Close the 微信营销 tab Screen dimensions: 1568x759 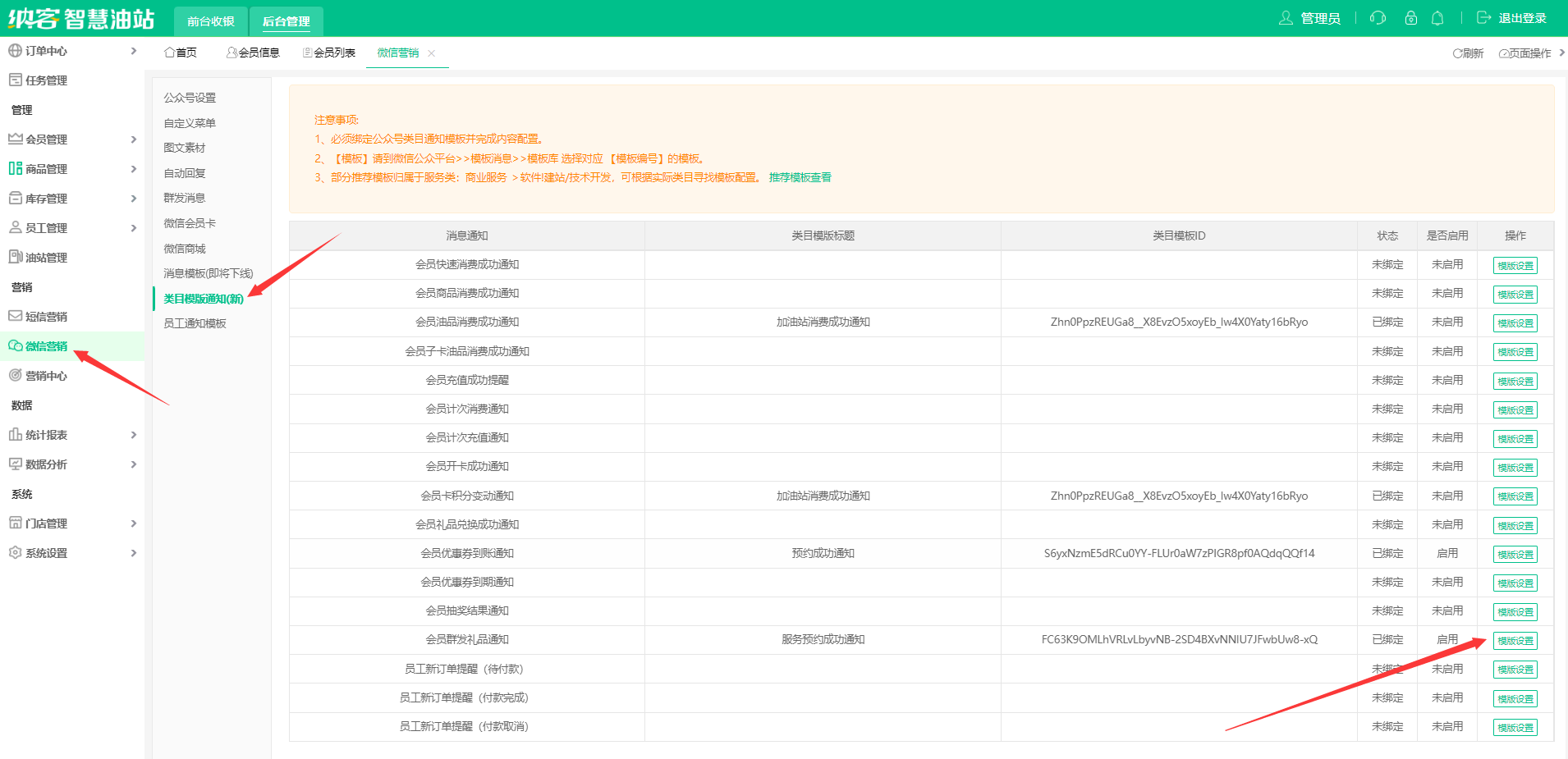pos(433,53)
